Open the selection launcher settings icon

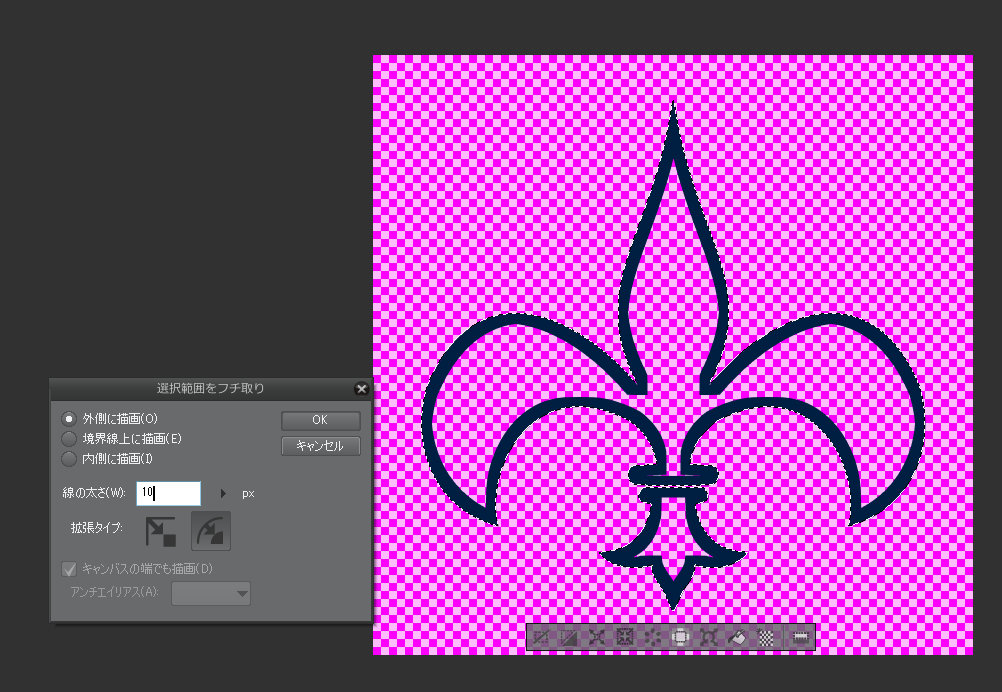pos(800,637)
